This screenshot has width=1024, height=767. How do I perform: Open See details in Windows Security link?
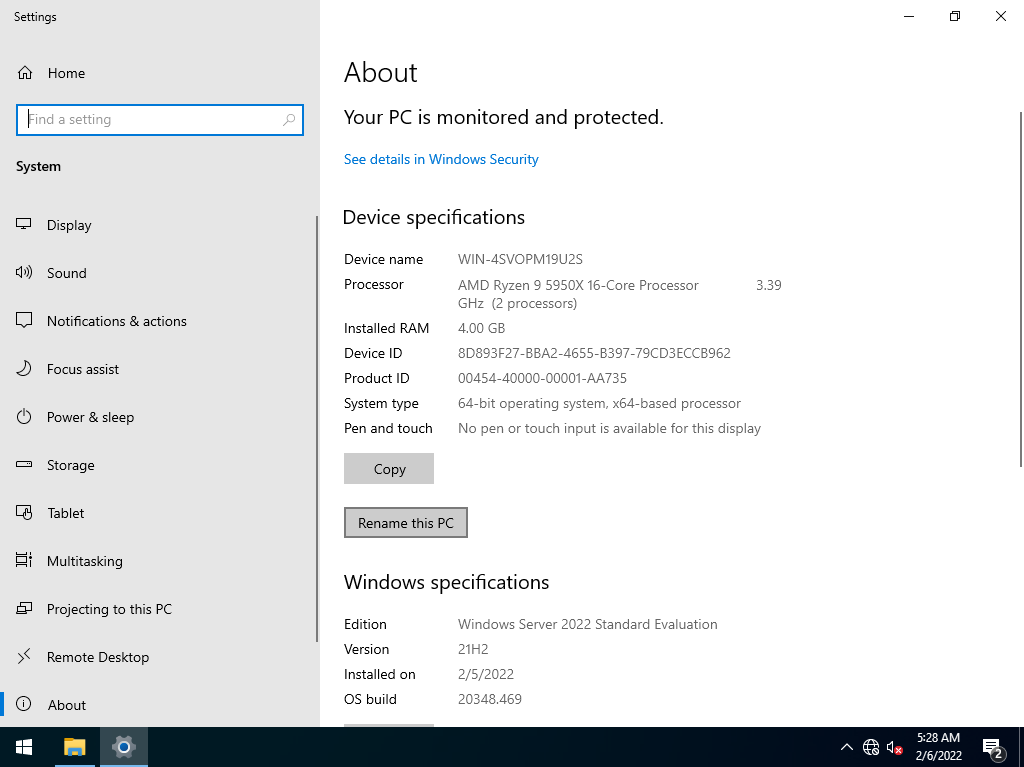441,159
